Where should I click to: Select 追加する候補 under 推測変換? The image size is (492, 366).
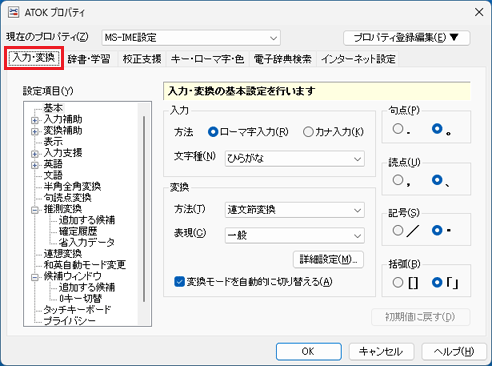click(87, 220)
